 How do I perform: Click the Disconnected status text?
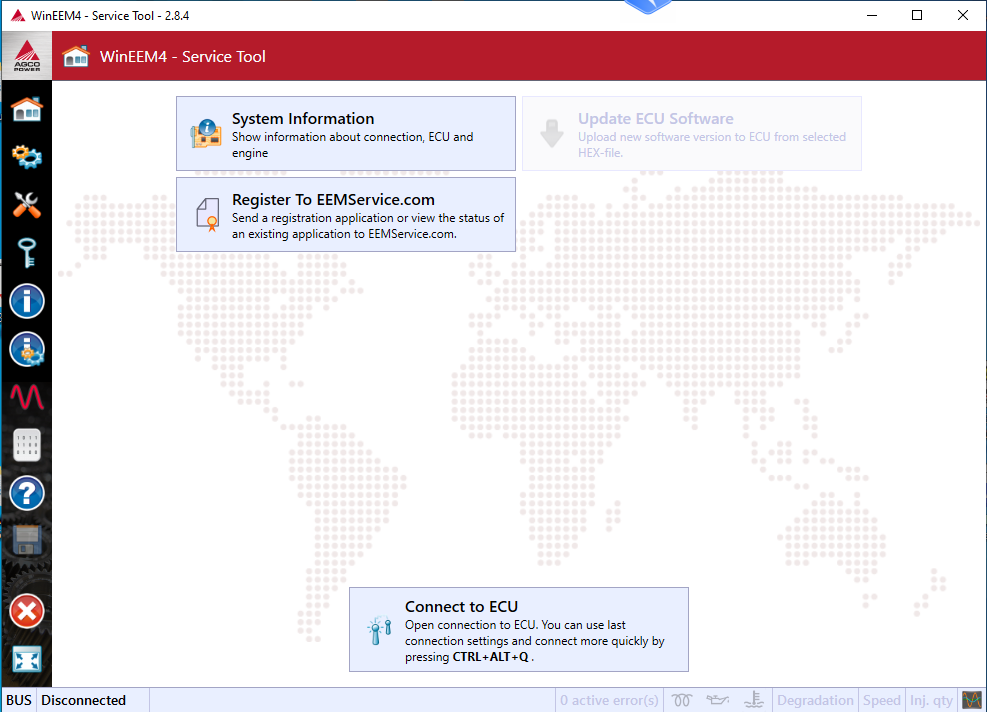click(x=84, y=700)
